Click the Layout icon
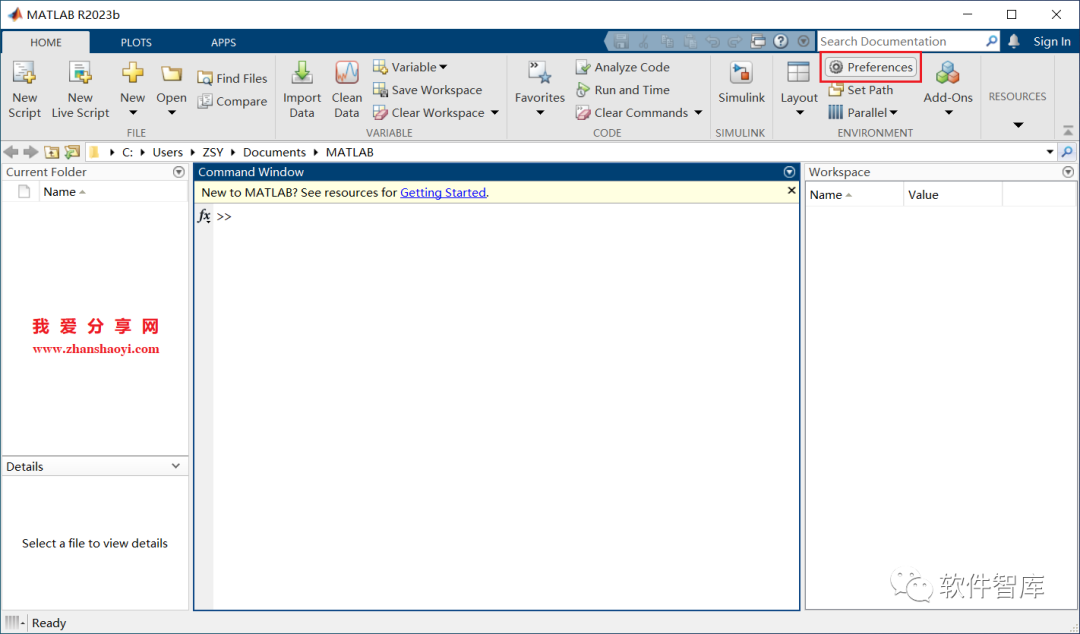1080x634 pixels. coord(798,72)
